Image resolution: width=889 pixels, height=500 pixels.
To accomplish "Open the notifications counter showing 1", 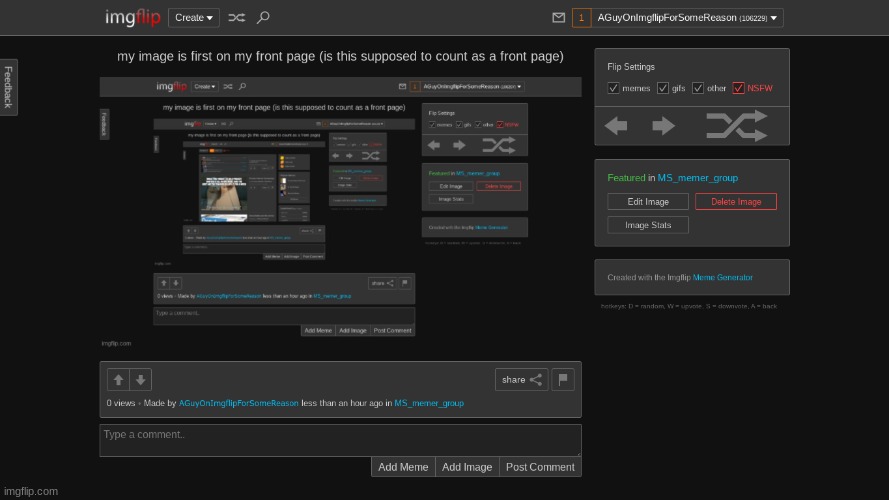I will pyautogui.click(x=581, y=18).
